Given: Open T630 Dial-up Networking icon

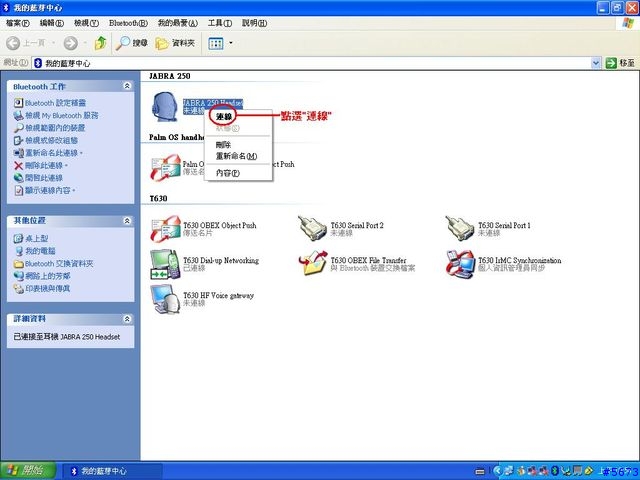Looking at the screenshot, I should [165, 264].
